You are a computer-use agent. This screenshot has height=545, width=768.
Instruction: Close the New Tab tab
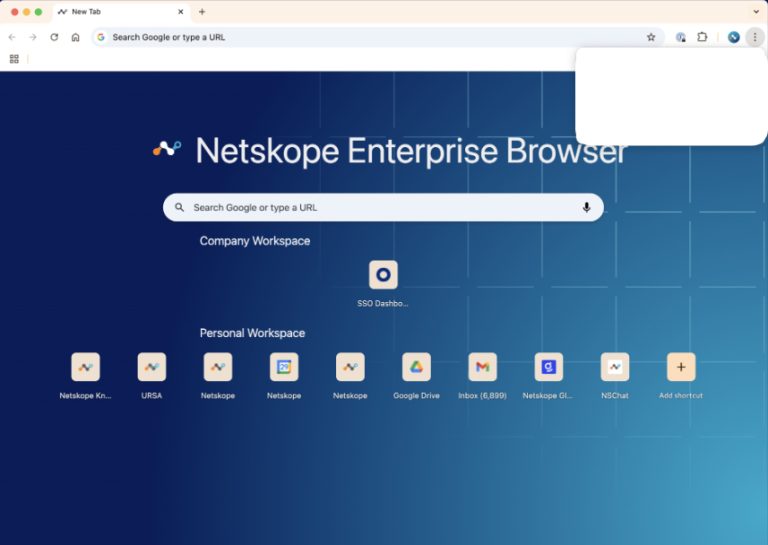[180, 12]
